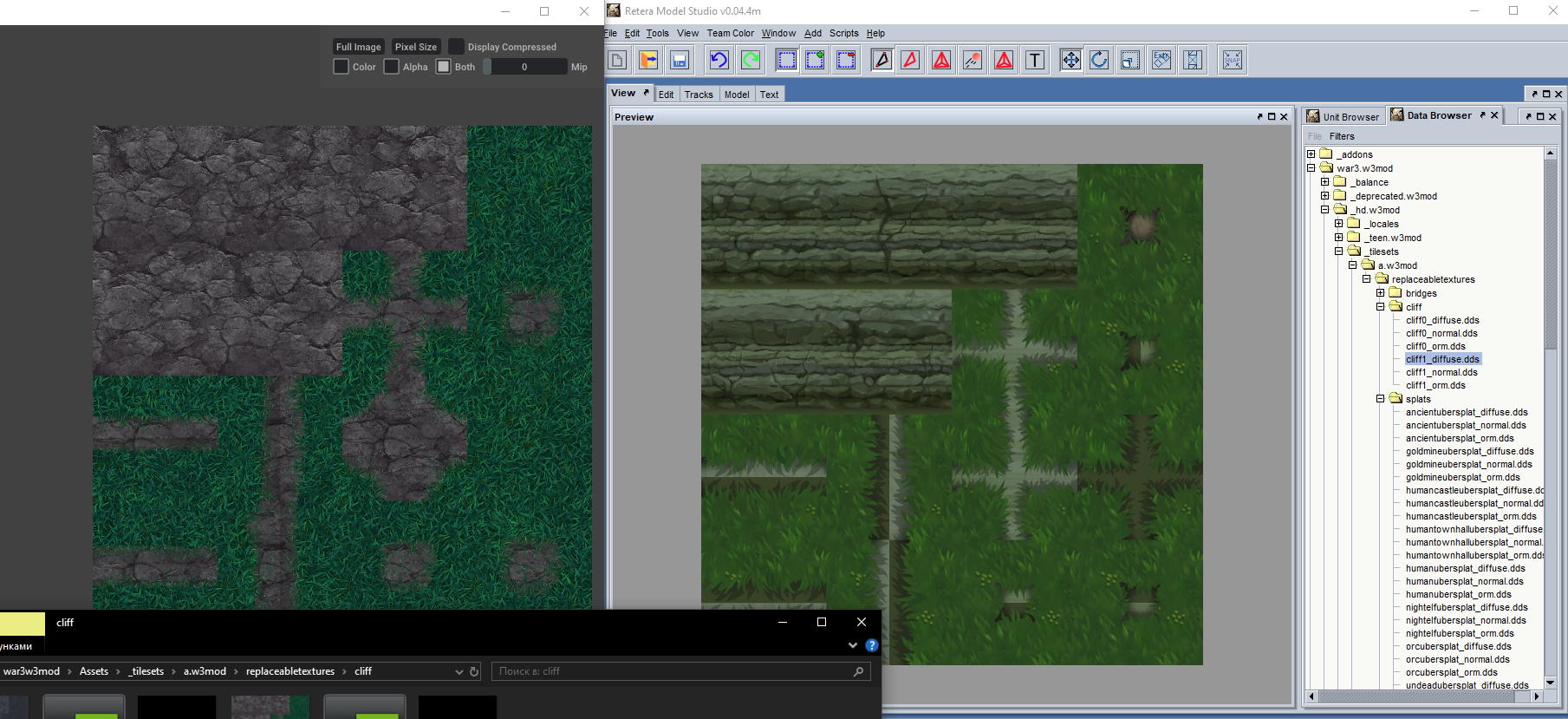Click the Undo arrow in the toolbar

719,60
